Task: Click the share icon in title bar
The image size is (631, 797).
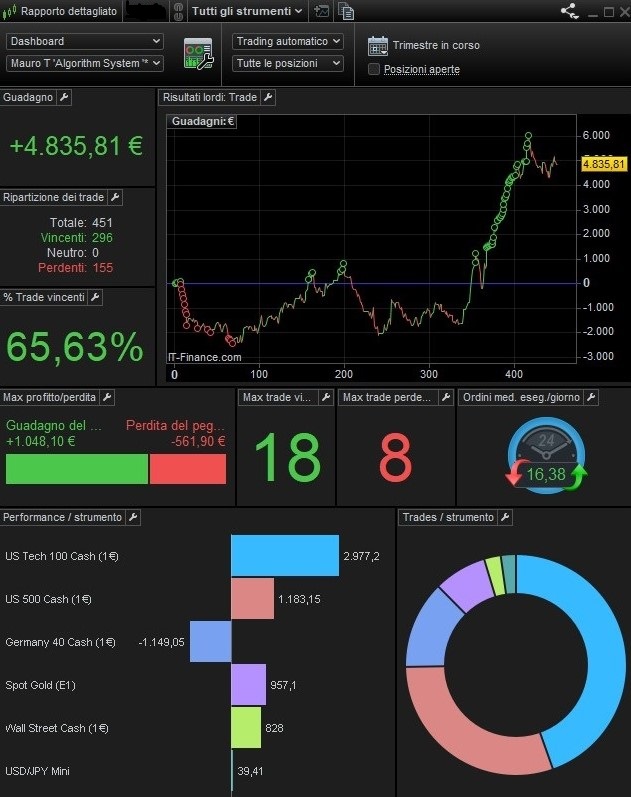Action: point(569,11)
